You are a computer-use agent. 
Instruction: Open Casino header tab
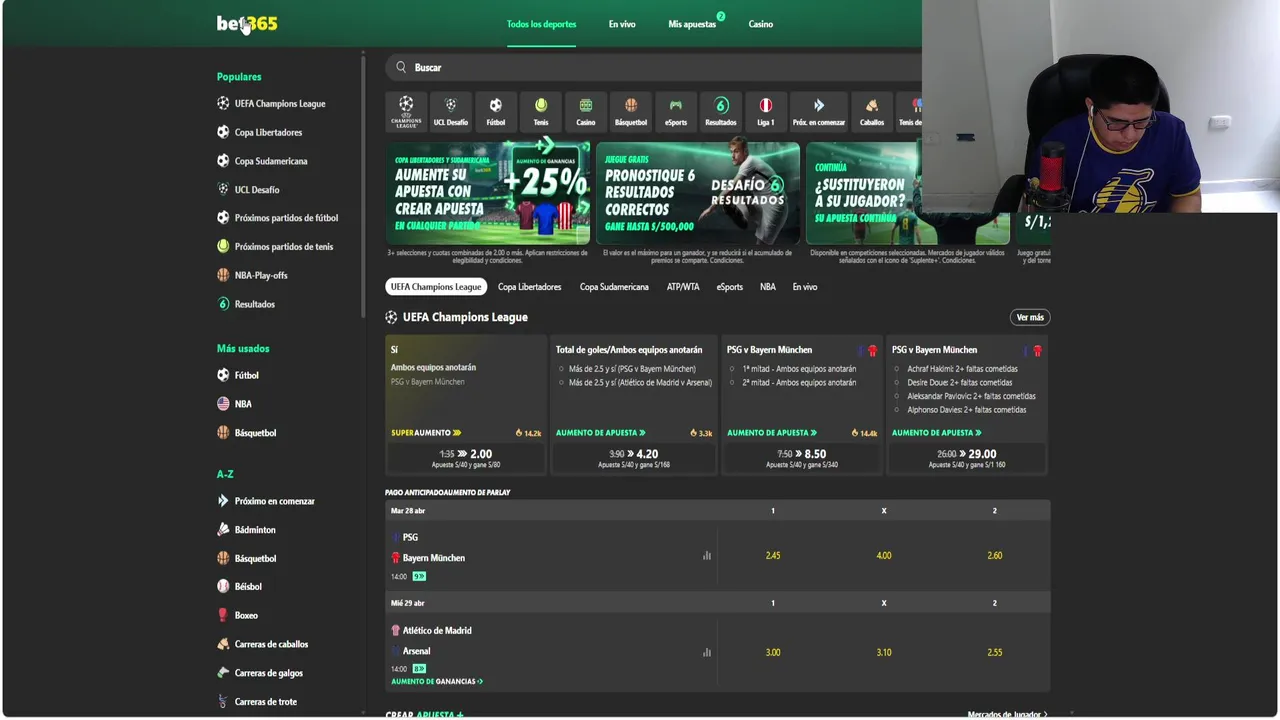point(761,24)
